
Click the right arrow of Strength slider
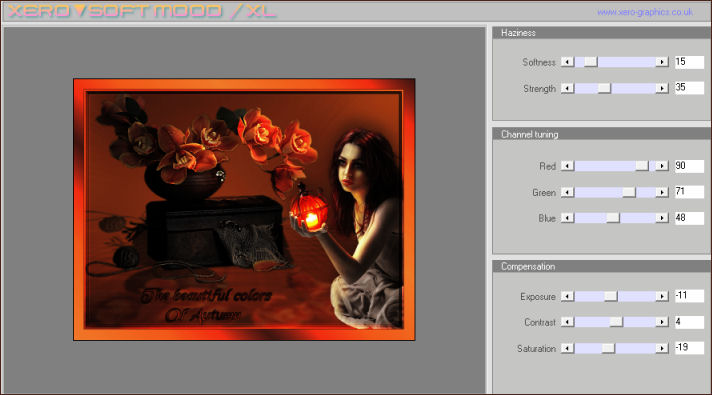[x=662, y=88]
